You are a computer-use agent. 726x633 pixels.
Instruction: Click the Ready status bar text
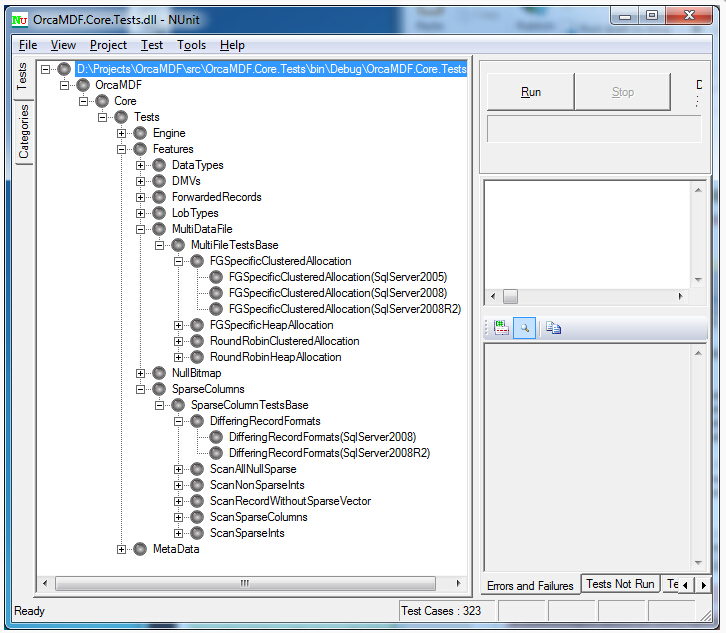coord(30,611)
